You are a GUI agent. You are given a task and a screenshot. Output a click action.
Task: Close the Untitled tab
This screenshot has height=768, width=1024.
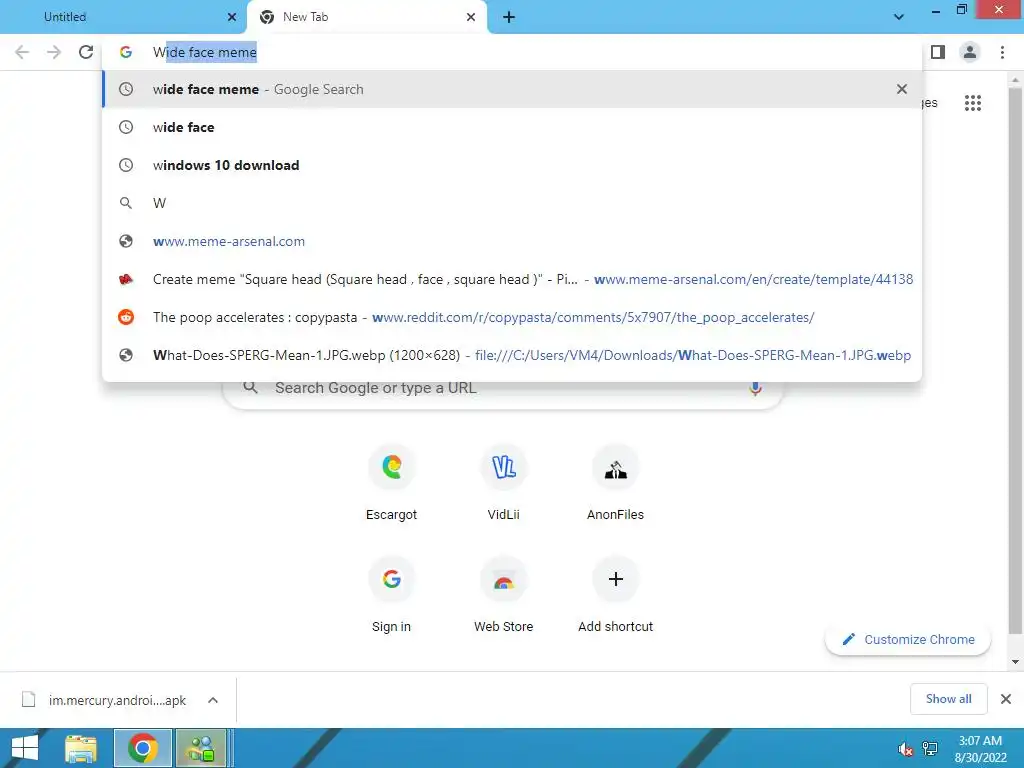point(232,17)
